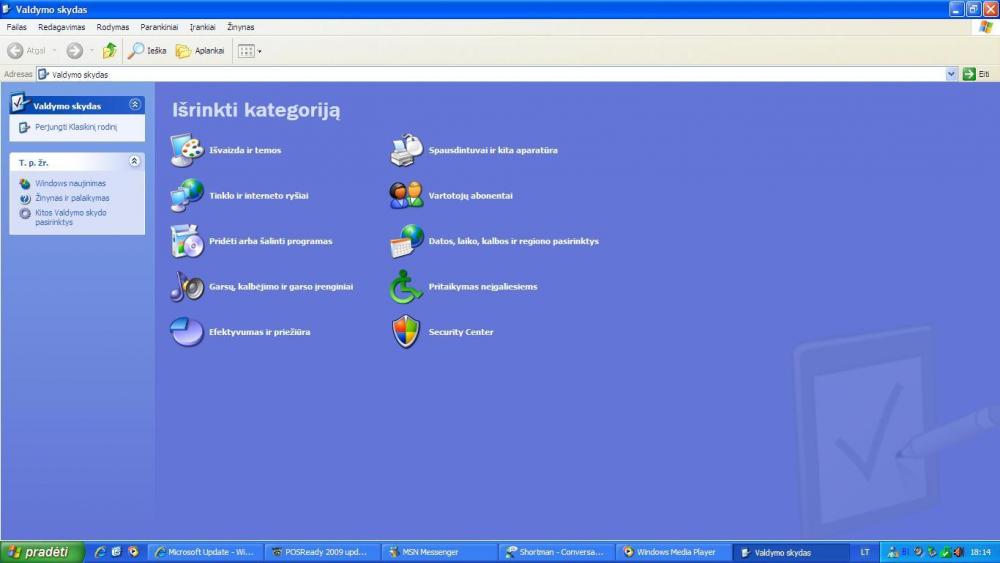1000x563 pixels.
Task: Open the Redagavimas menu
Action: coord(61,27)
